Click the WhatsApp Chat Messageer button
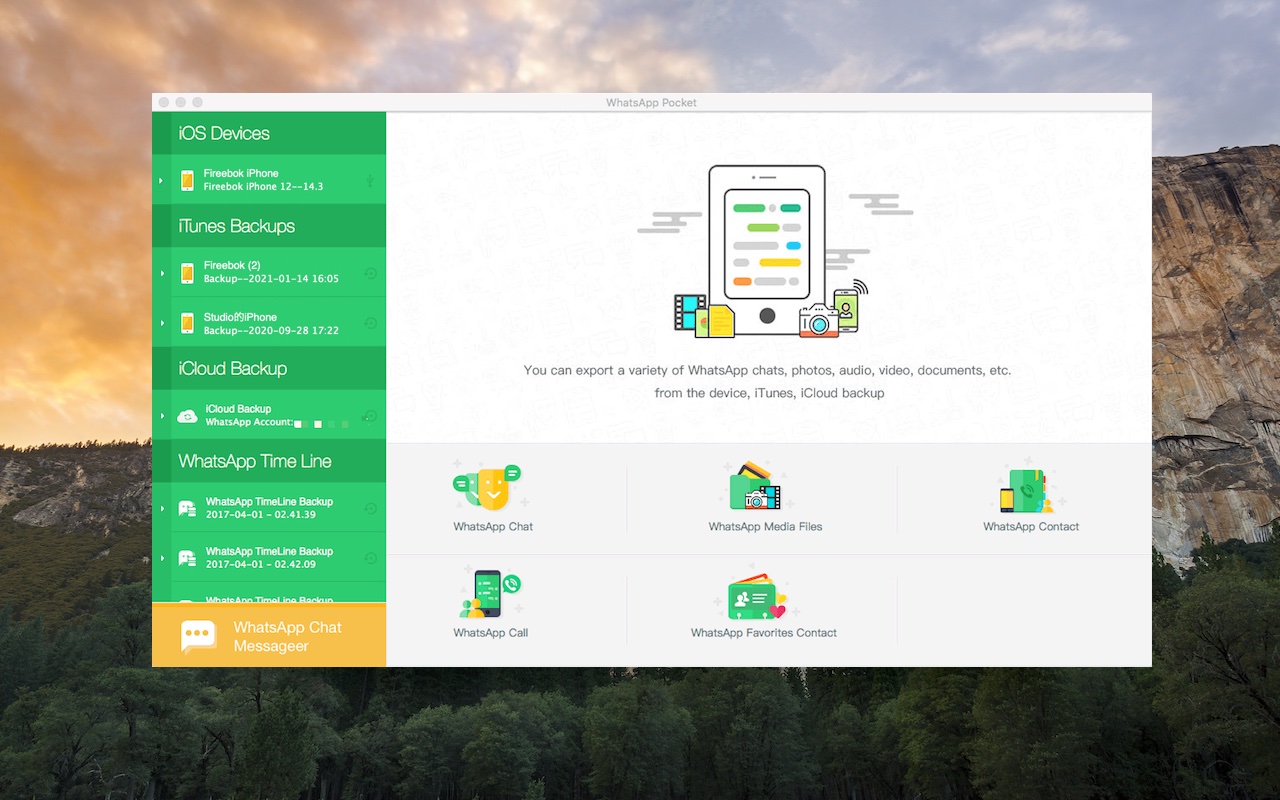1280x800 pixels. point(269,636)
